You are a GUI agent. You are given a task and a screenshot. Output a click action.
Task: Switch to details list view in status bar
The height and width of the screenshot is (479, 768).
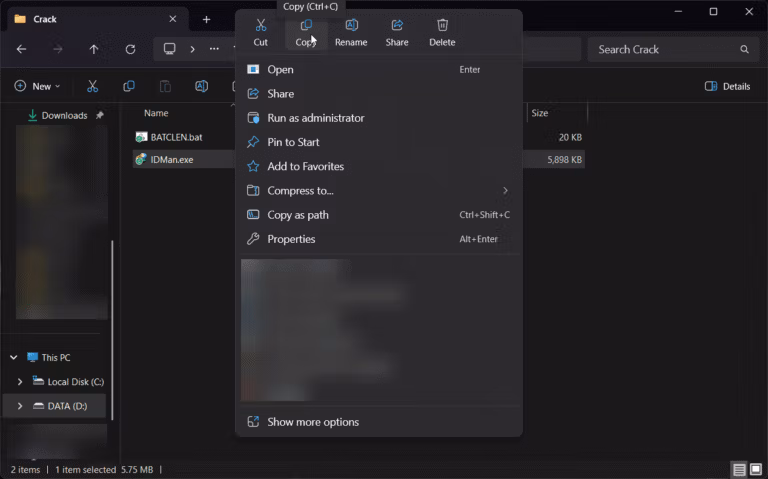click(x=739, y=469)
